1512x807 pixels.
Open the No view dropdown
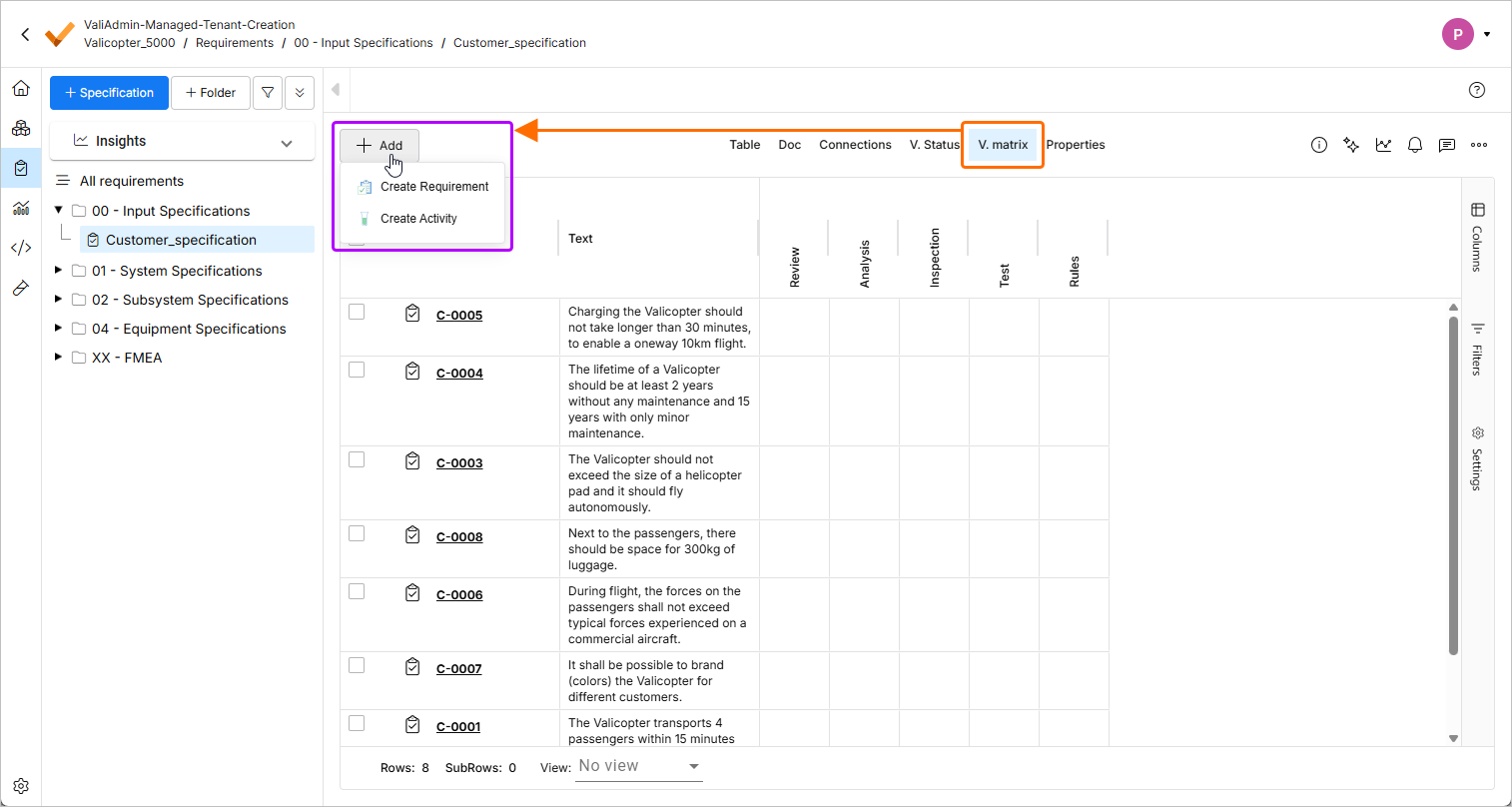pyautogui.click(x=639, y=766)
